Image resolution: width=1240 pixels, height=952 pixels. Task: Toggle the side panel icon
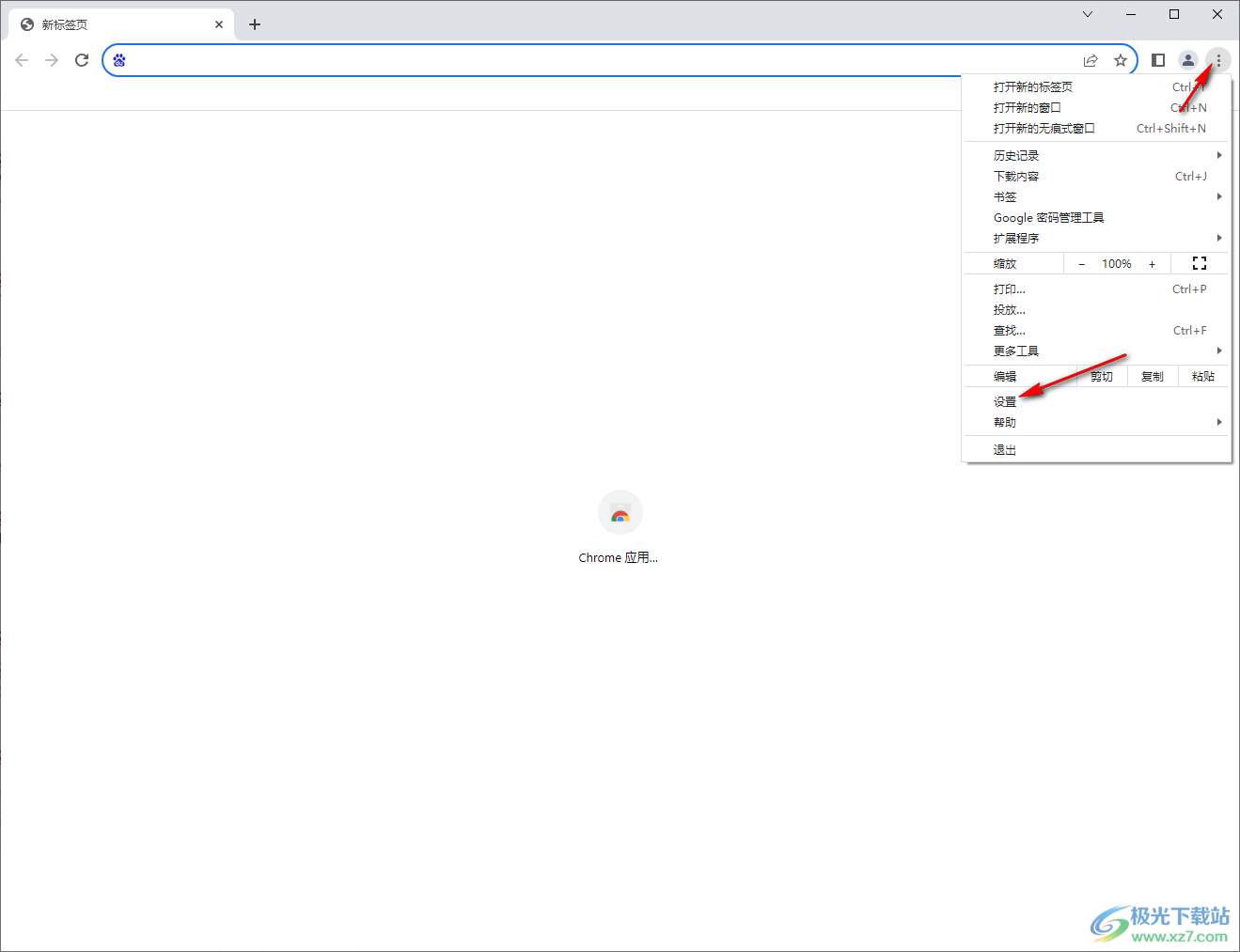tap(1158, 60)
